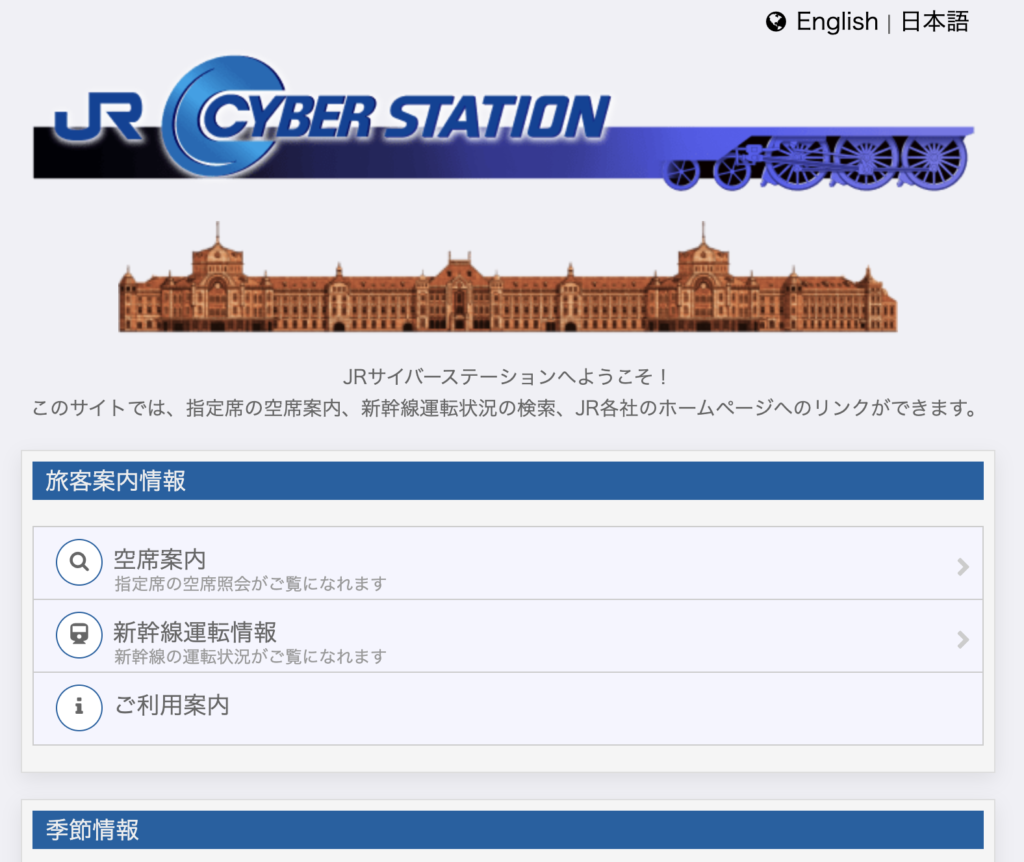
Task: Expand the chevron on the 新幹線運転情報 row
Action: (963, 639)
